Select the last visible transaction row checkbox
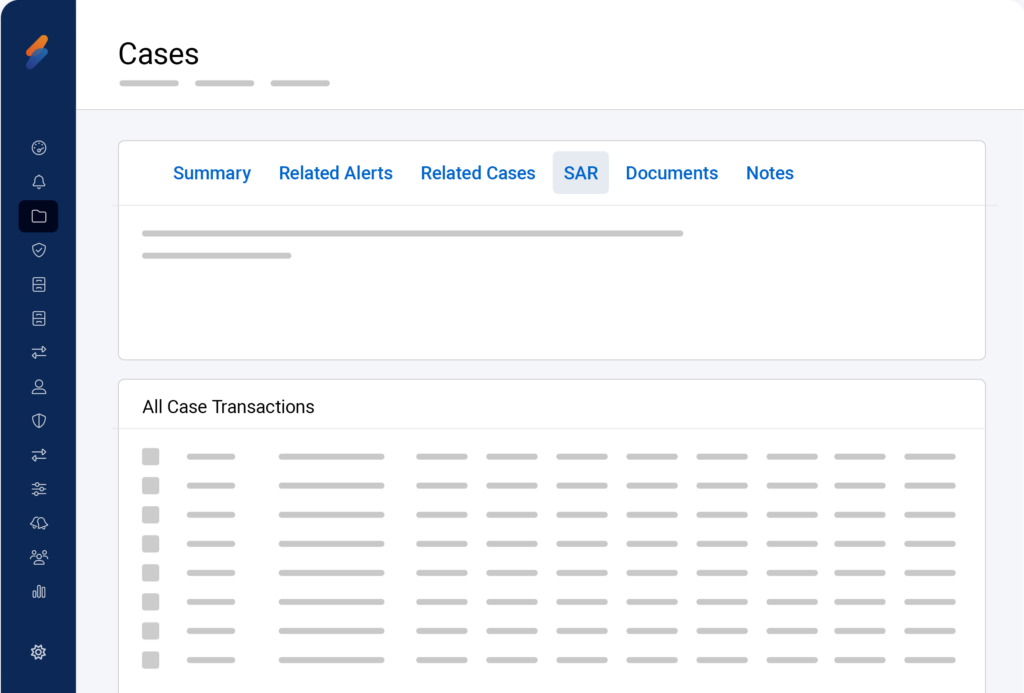This screenshot has height=693, width=1024. (x=151, y=660)
